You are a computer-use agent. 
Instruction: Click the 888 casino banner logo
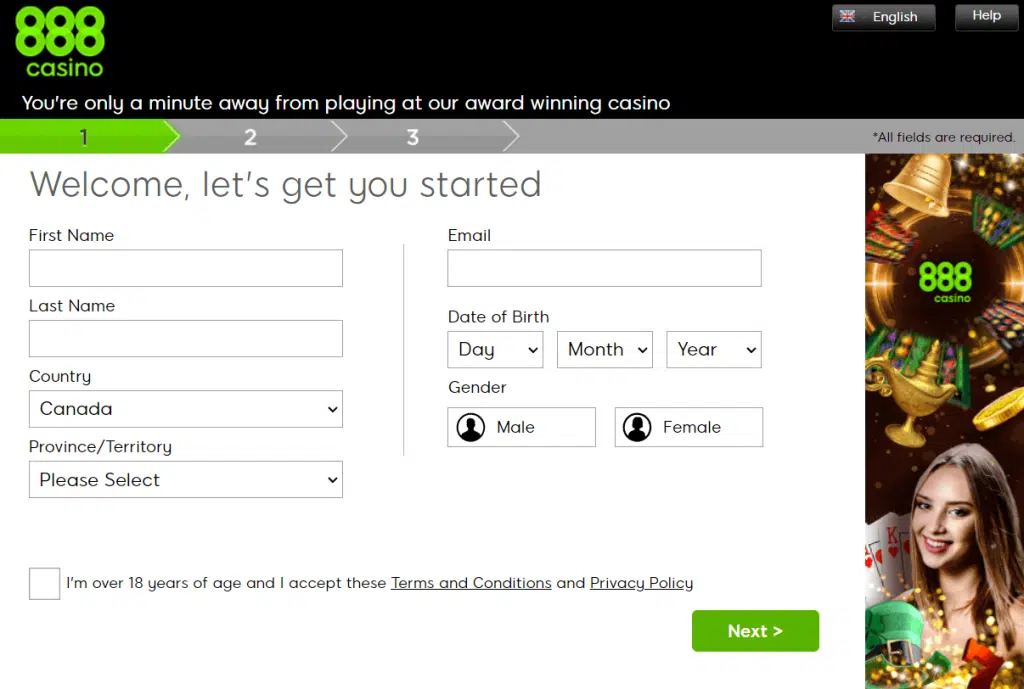(944, 280)
